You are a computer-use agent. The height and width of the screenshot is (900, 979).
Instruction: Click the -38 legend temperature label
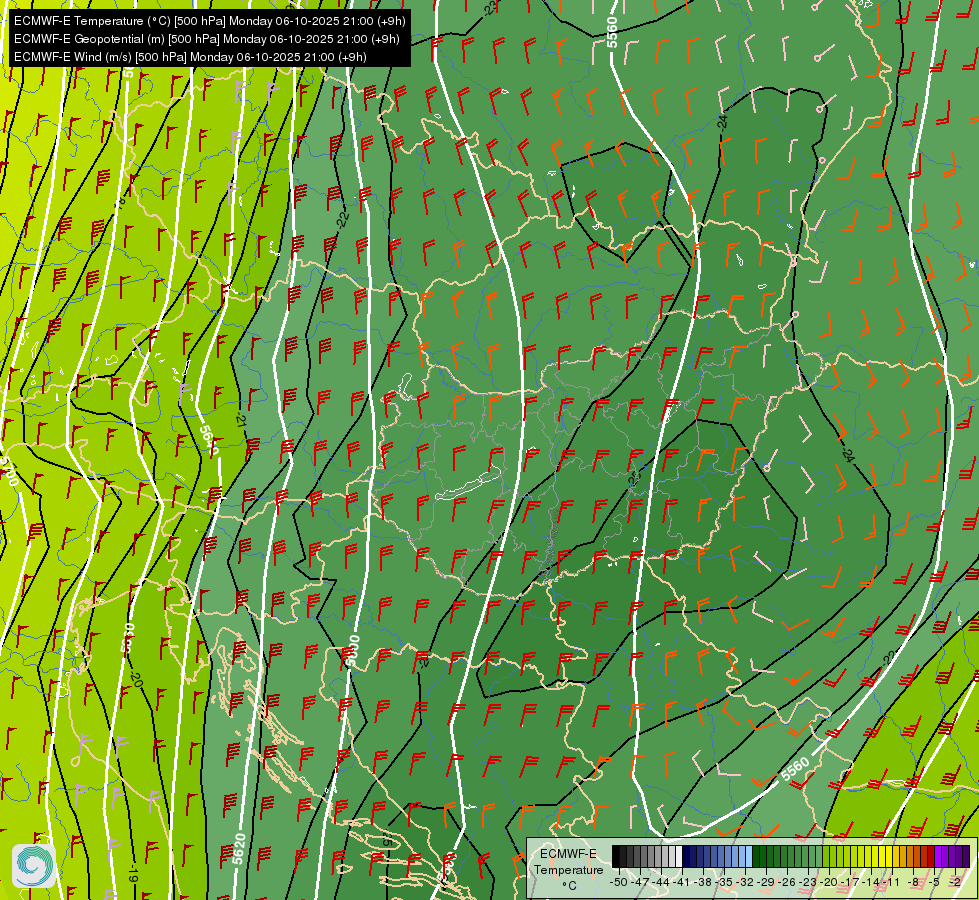tap(703, 882)
